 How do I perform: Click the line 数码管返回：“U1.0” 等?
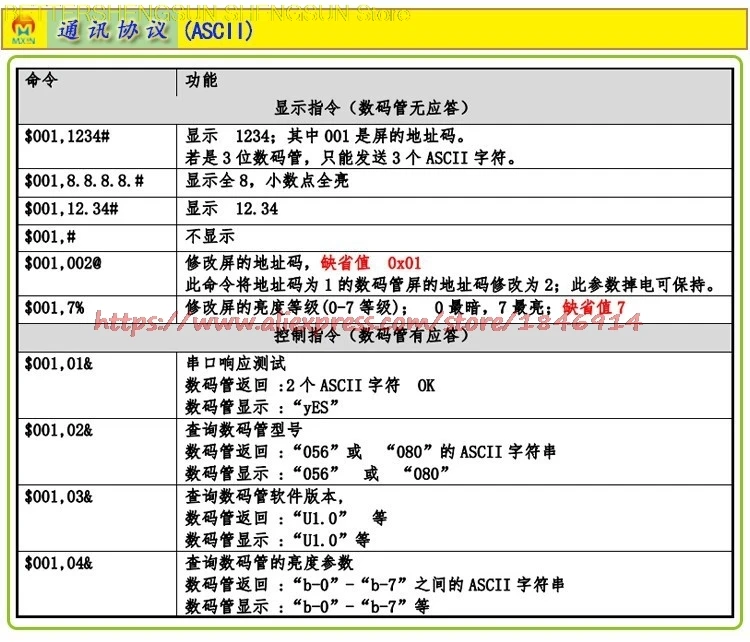[x=286, y=519]
